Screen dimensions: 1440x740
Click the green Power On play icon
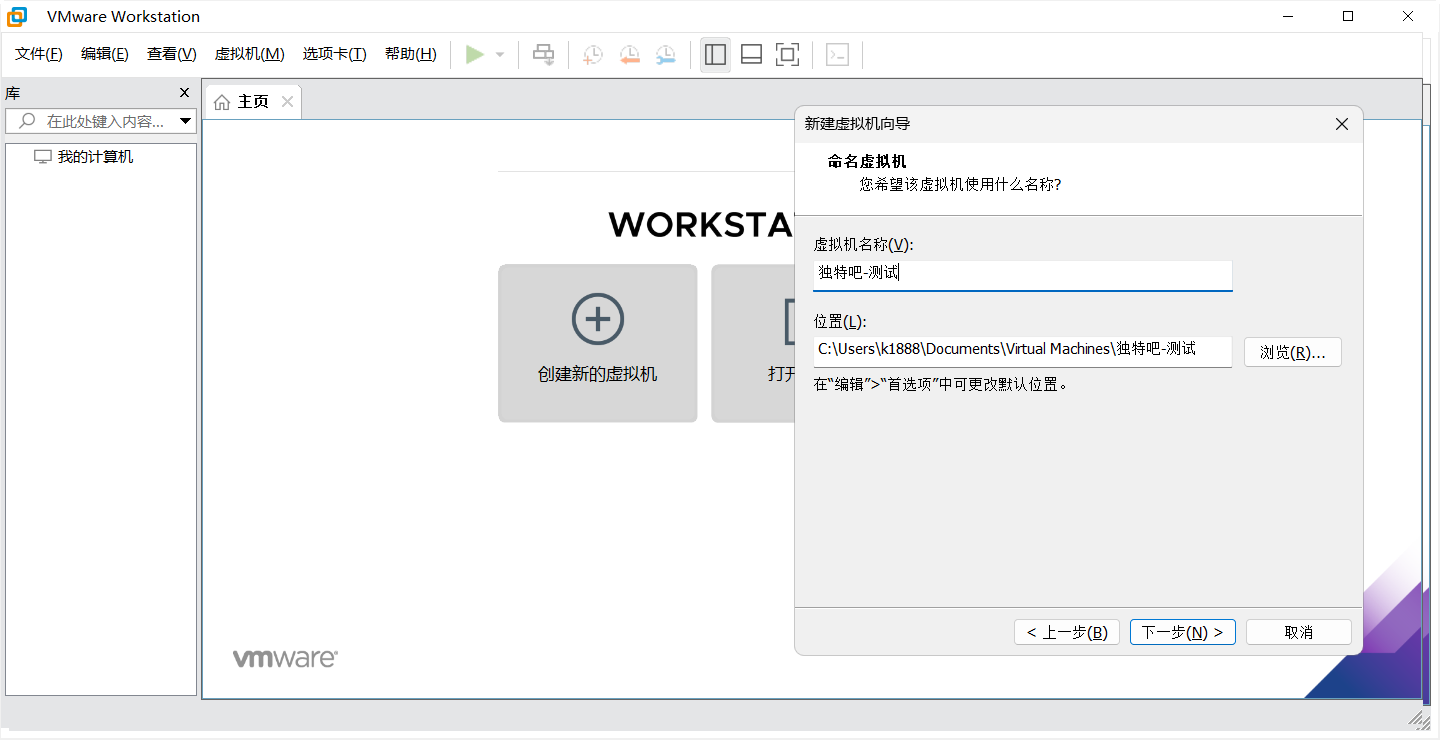coord(474,54)
